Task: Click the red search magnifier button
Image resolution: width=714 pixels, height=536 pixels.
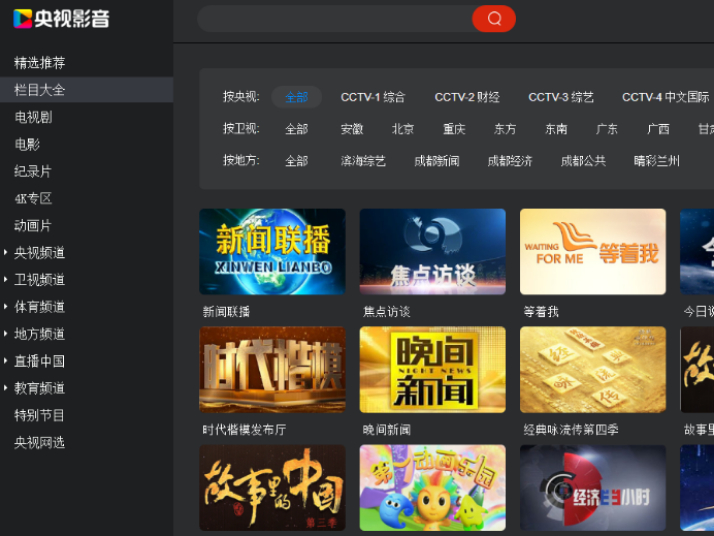Action: (494, 19)
